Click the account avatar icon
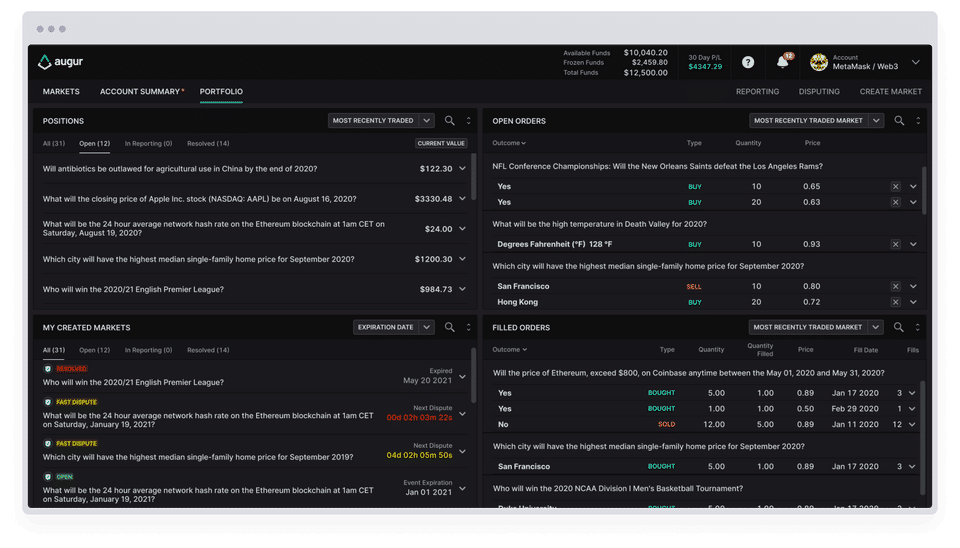 point(819,62)
